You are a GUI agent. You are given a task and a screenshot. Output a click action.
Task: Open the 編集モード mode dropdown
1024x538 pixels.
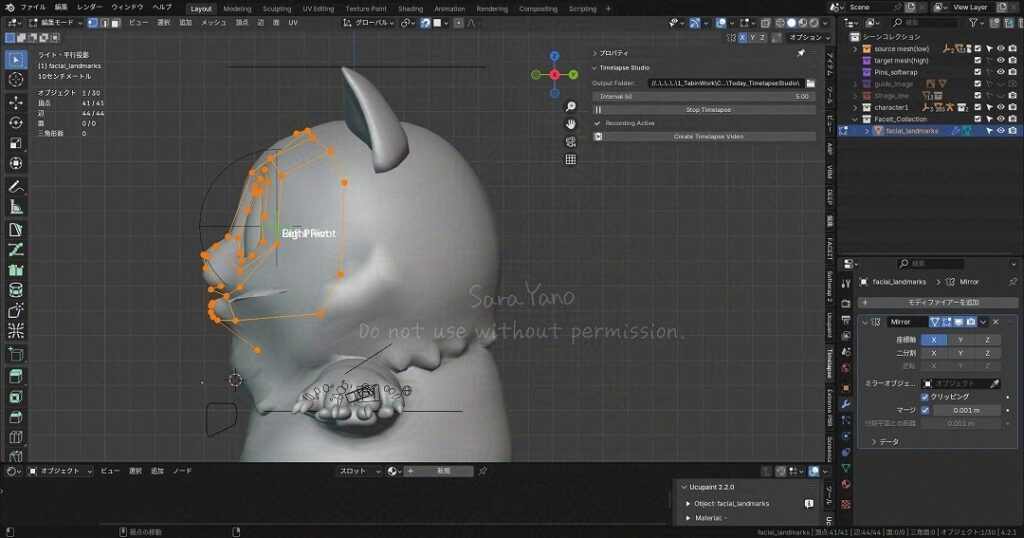[x=53, y=22]
